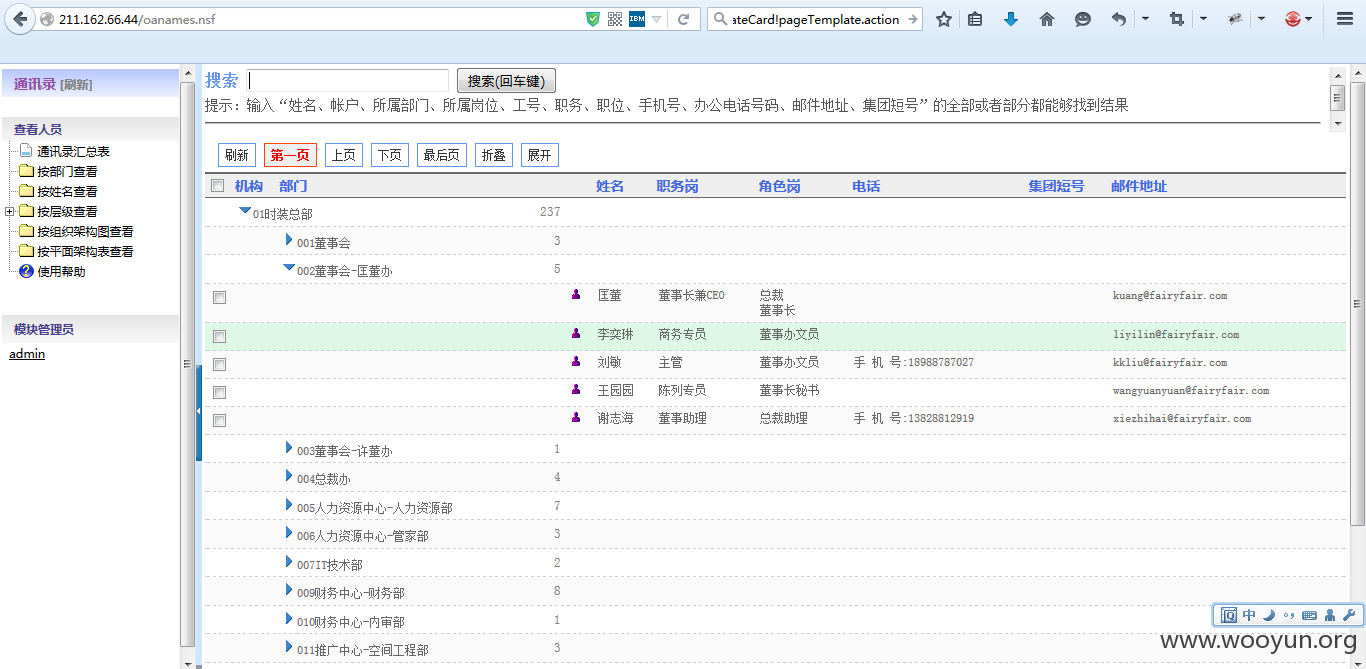This screenshot has width=1366, height=669.
Task: Expand 005人力资源中心-人力资源部
Action: pos(289,505)
